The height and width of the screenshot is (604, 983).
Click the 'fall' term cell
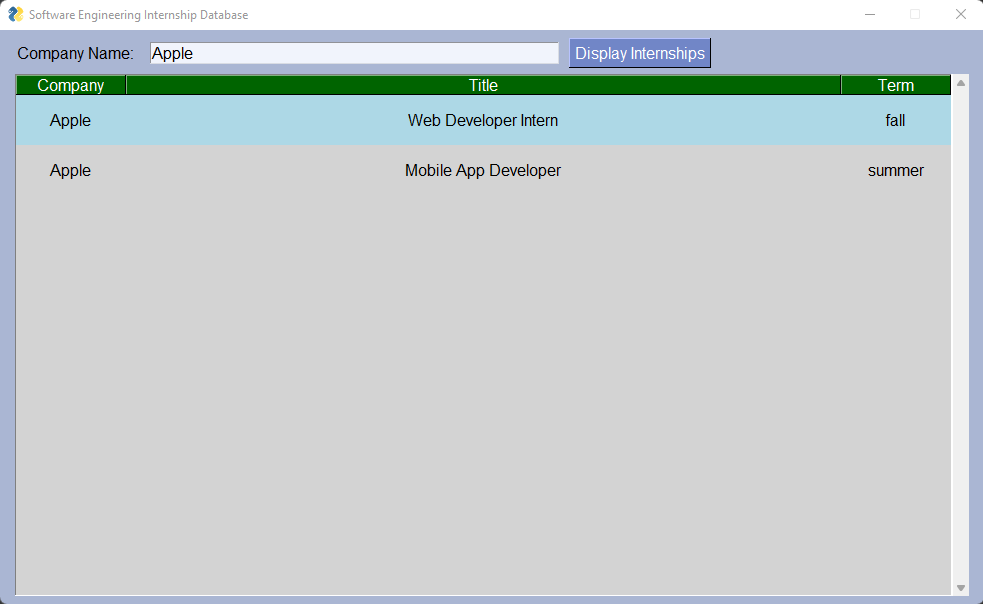point(895,120)
